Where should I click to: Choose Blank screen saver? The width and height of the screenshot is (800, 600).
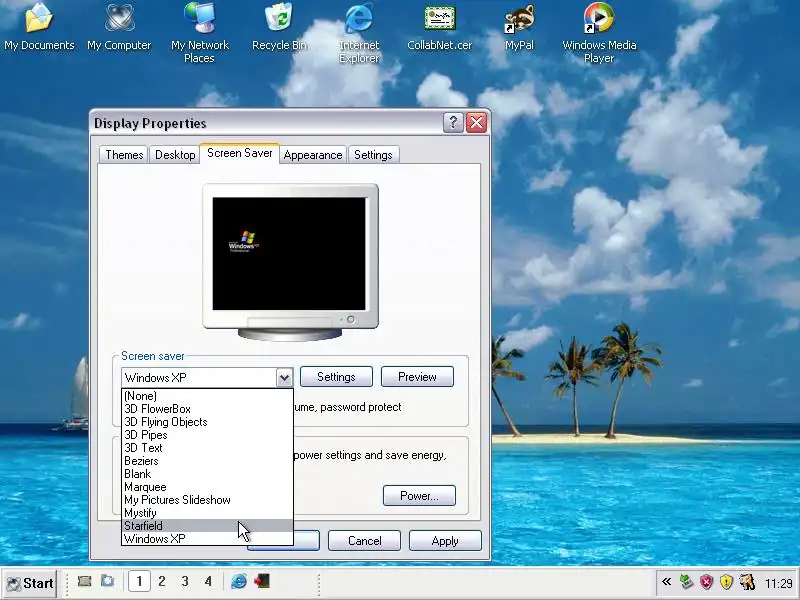[x=207, y=474]
